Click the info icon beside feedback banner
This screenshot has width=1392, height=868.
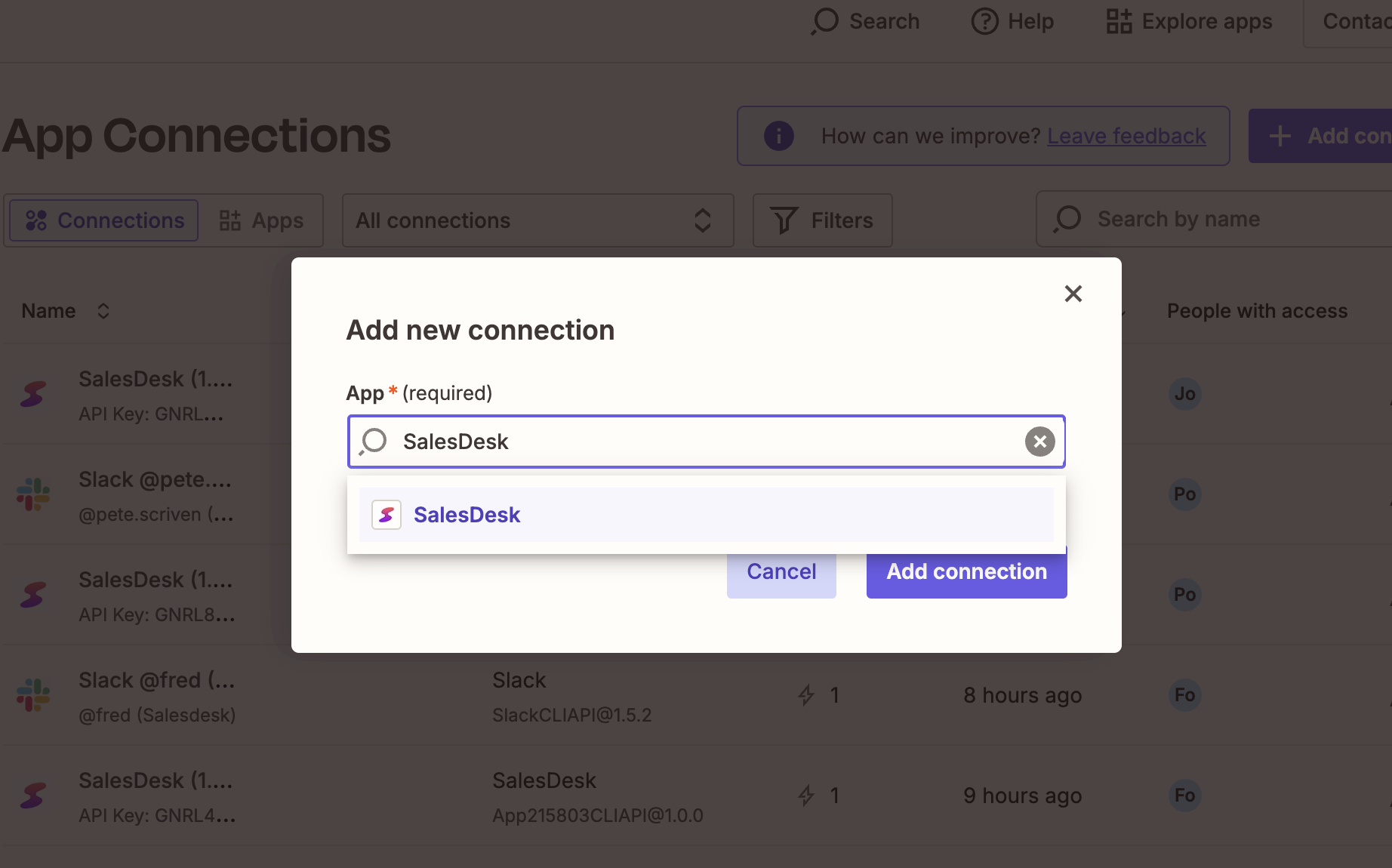pyautogui.click(x=778, y=136)
